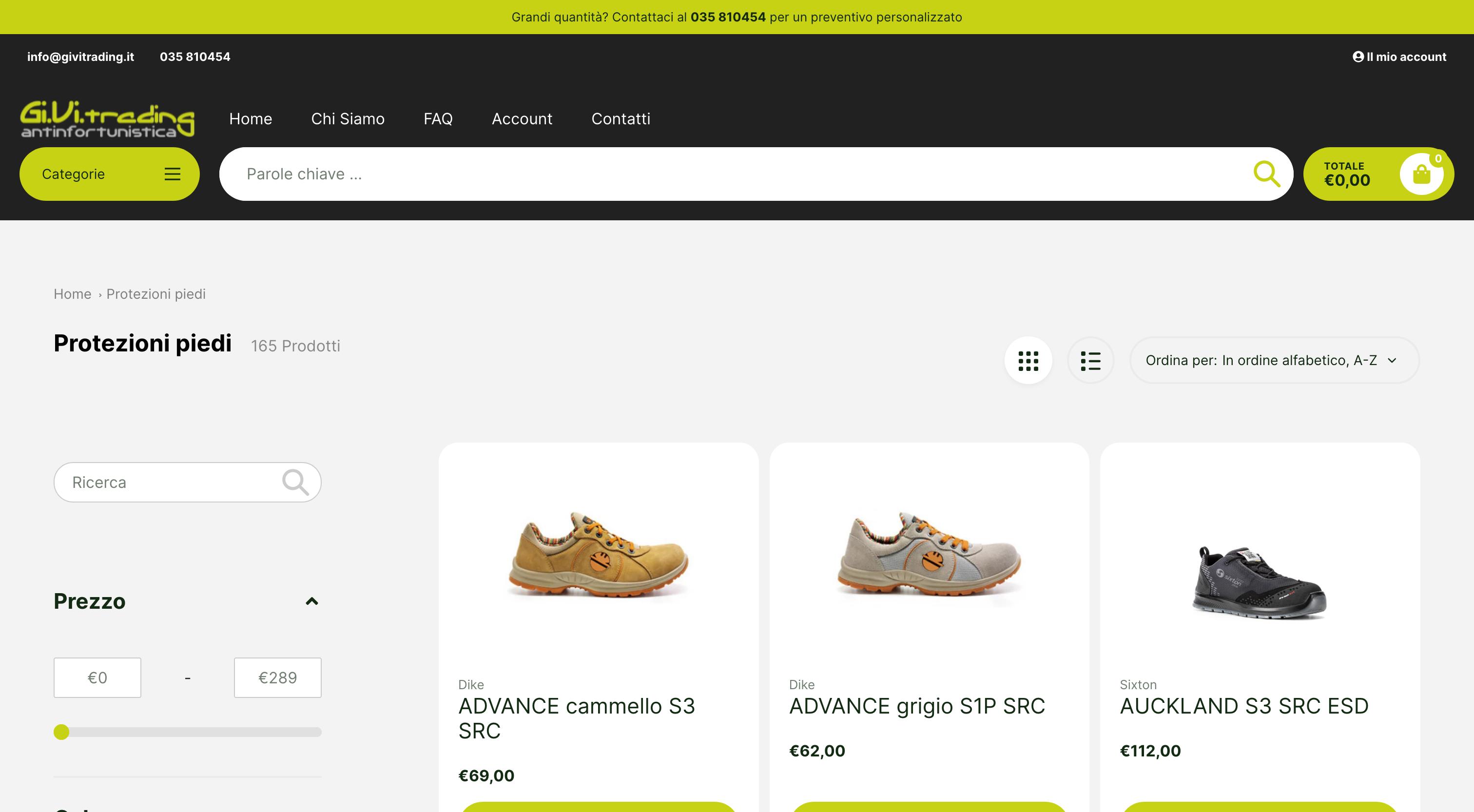Image resolution: width=1474 pixels, height=812 pixels.
Task: Open the Contatti menu item
Action: [x=621, y=119]
